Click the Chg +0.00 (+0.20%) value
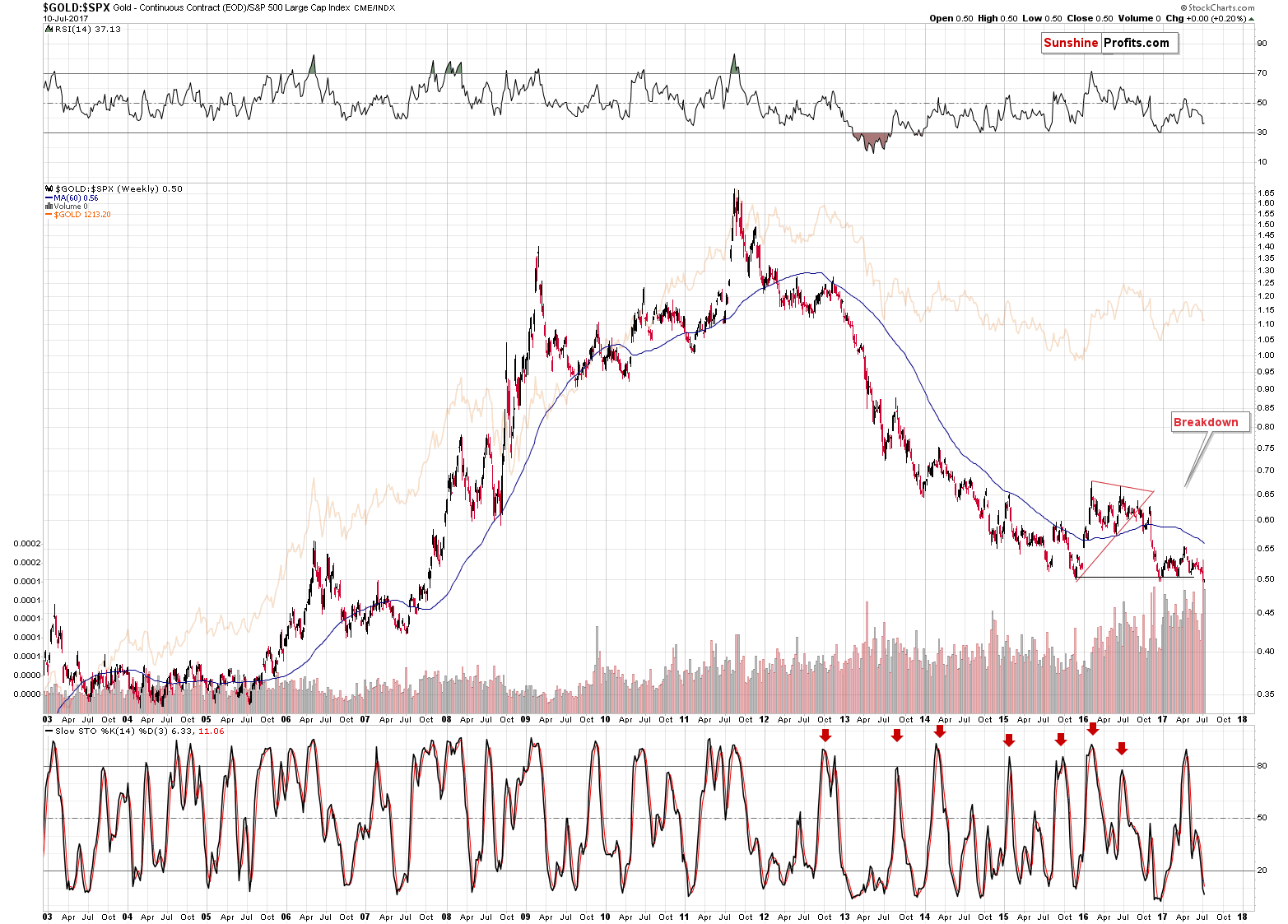 pyautogui.click(x=1206, y=18)
